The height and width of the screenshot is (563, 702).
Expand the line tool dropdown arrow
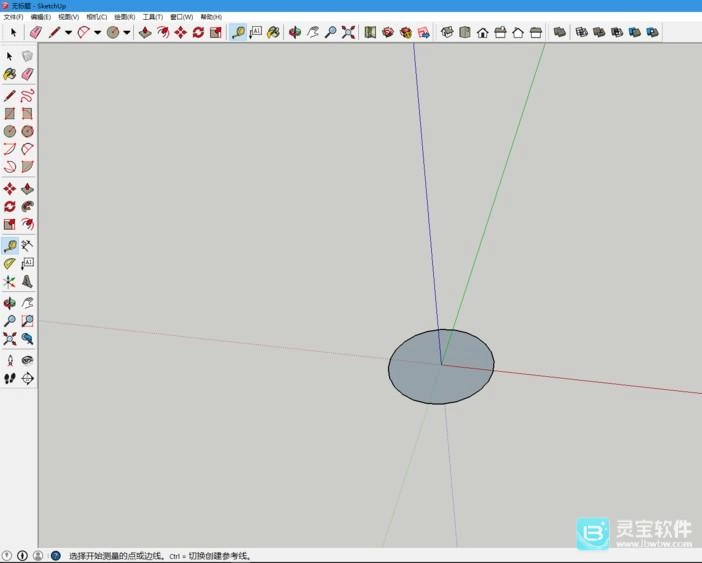click(x=68, y=32)
